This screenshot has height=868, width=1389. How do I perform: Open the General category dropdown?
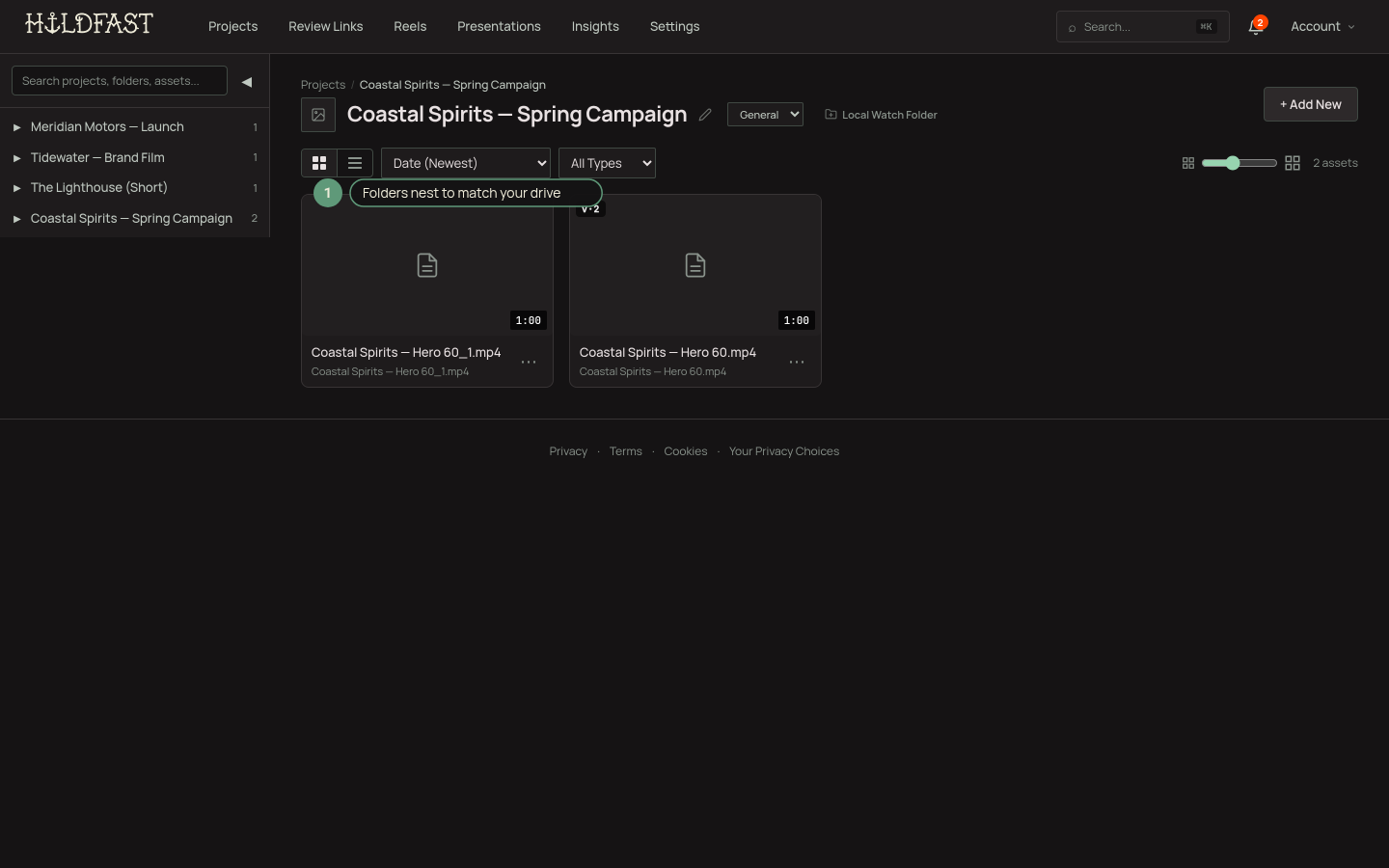765,115
